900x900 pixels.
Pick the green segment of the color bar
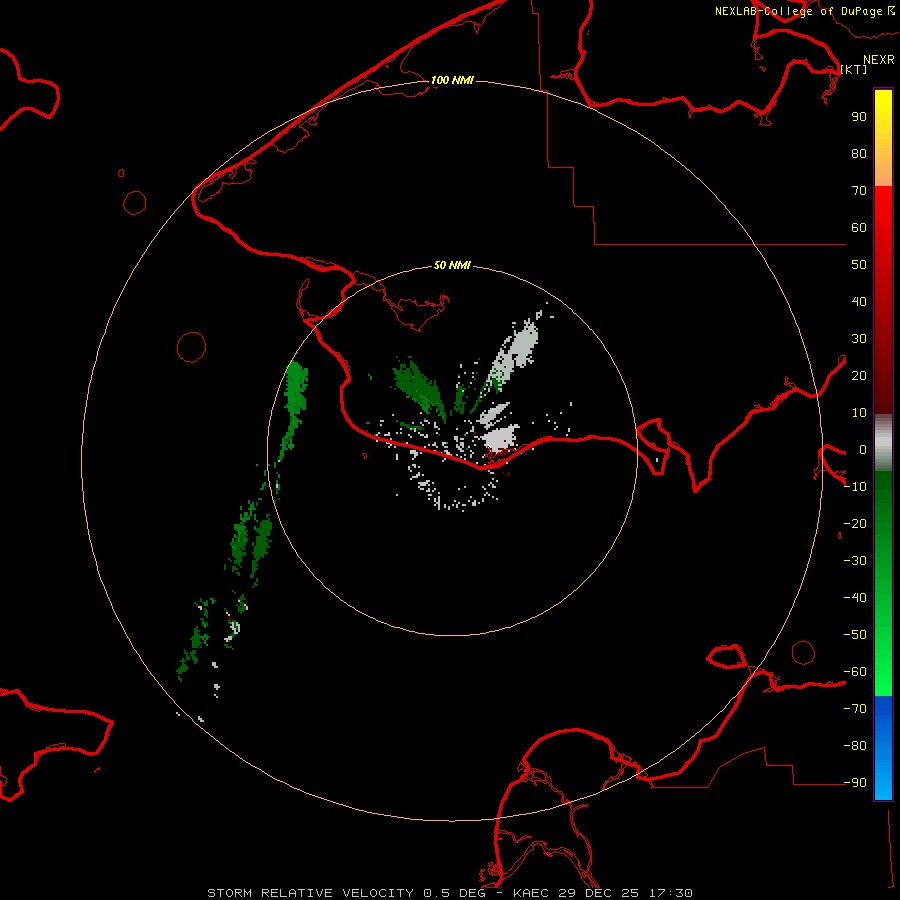pos(883,584)
